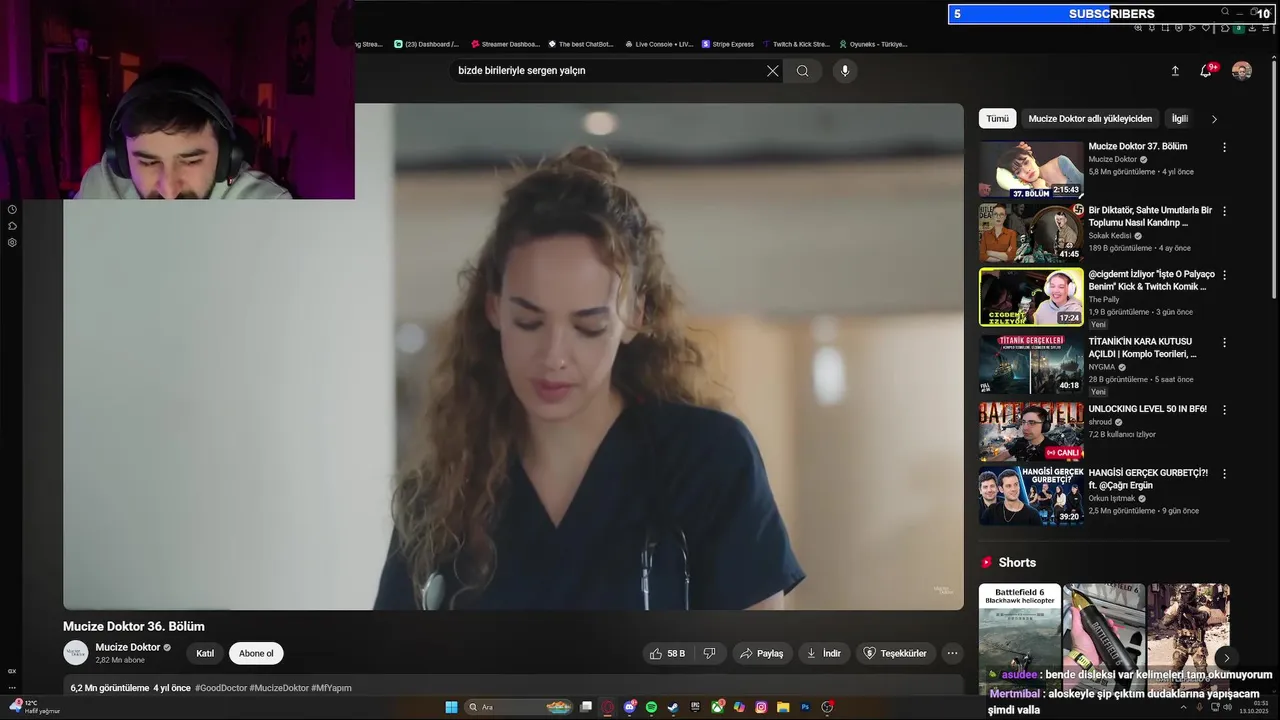The image size is (1280, 720).
Task: Subscribe with the Abone ol button
Action: 256,653
